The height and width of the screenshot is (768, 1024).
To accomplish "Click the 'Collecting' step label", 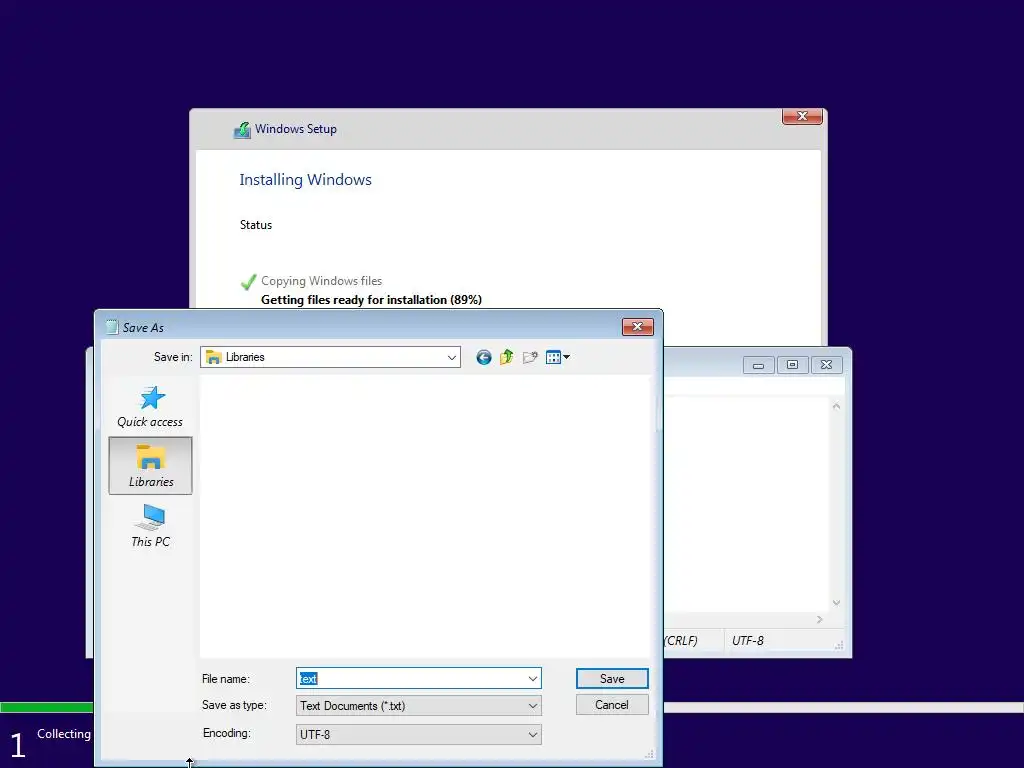I will point(64,734).
